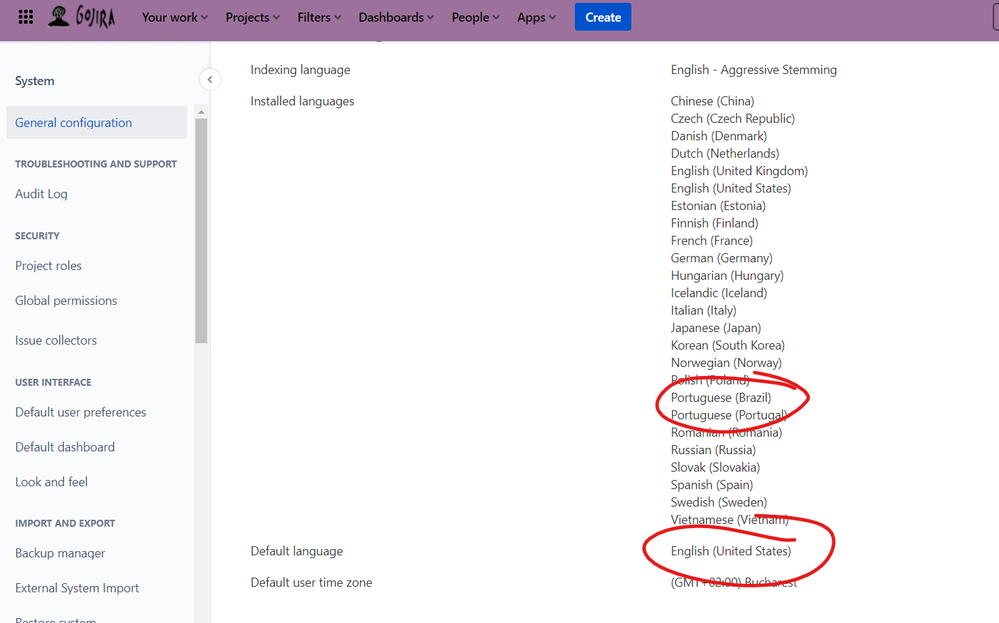
Task: Click the Gojira logo
Action: point(81,17)
